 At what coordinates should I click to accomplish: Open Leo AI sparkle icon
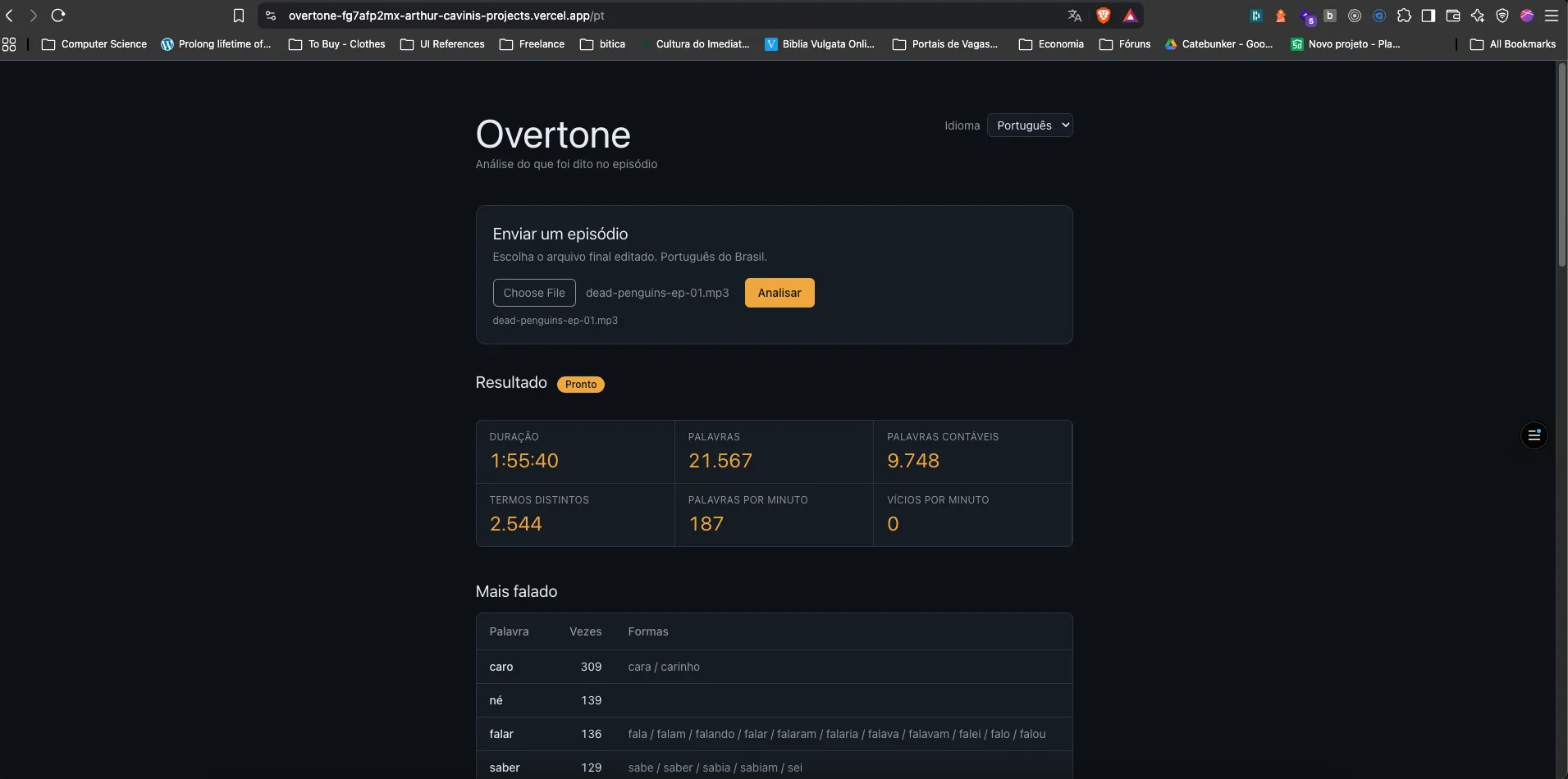point(1478,16)
